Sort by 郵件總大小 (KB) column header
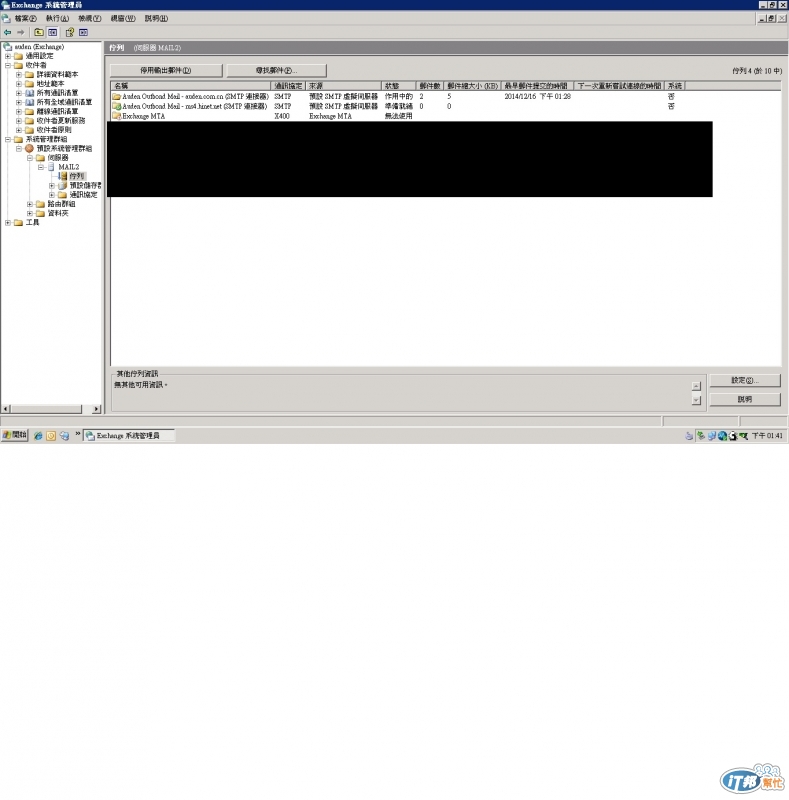Image resolution: width=789 pixels, height=800 pixels. click(473, 86)
